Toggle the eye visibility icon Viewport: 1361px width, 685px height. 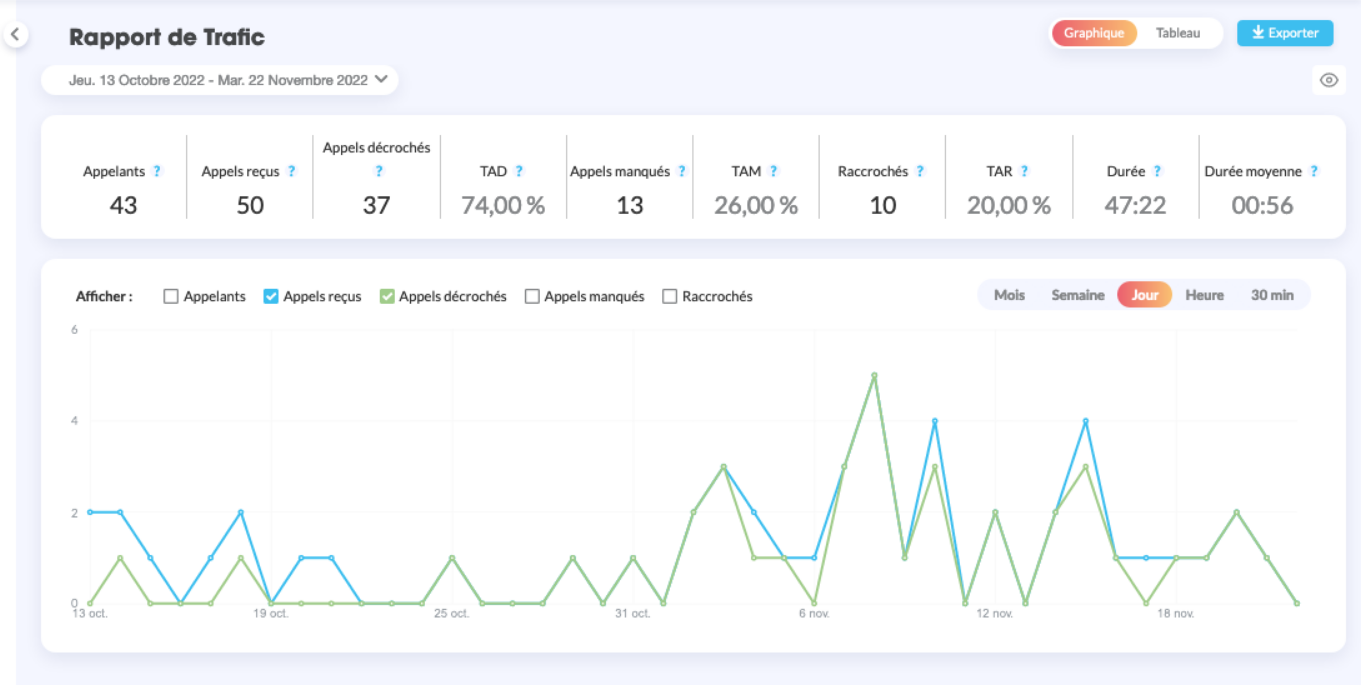(x=1328, y=80)
